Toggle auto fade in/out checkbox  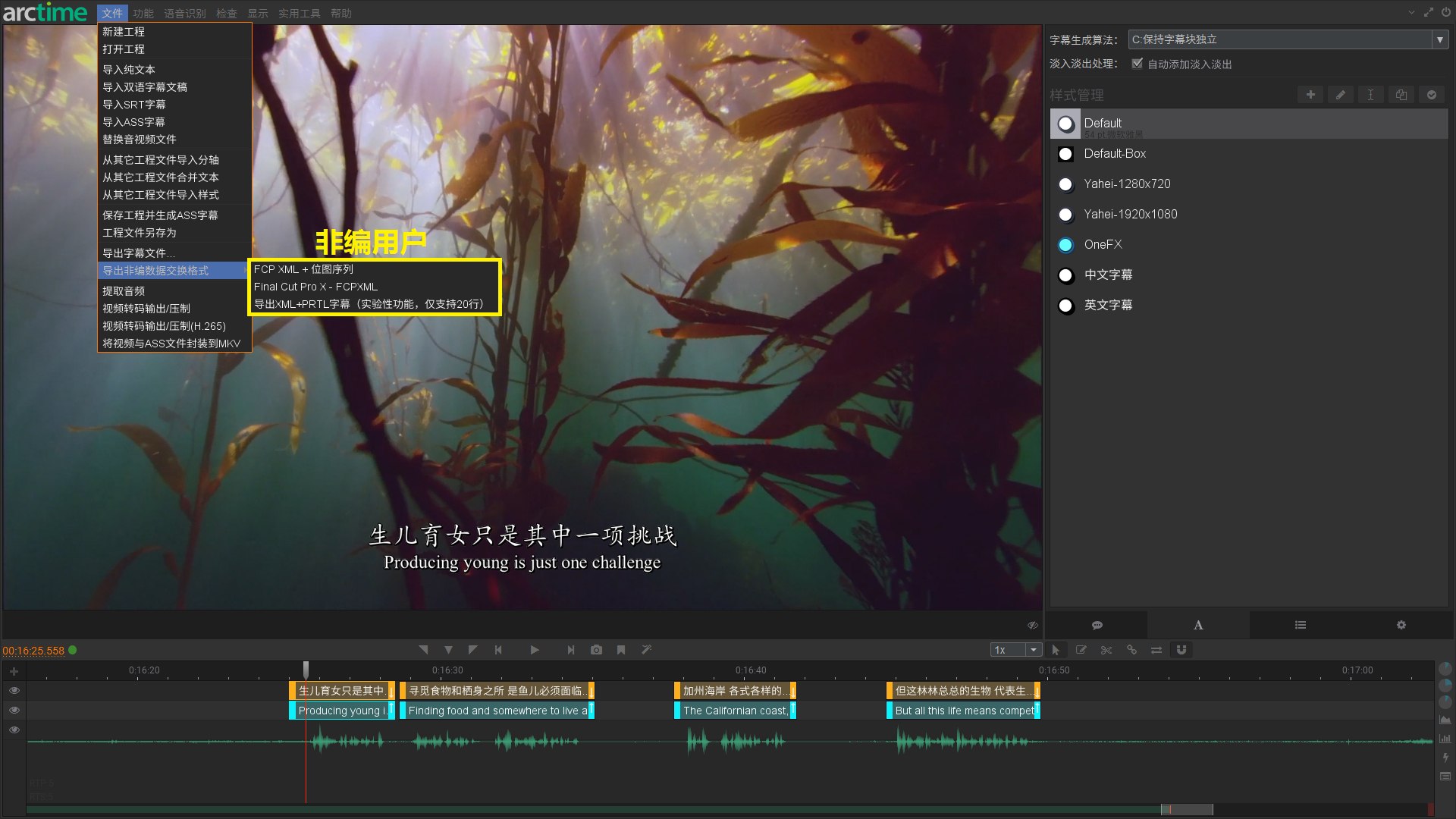tap(1137, 64)
